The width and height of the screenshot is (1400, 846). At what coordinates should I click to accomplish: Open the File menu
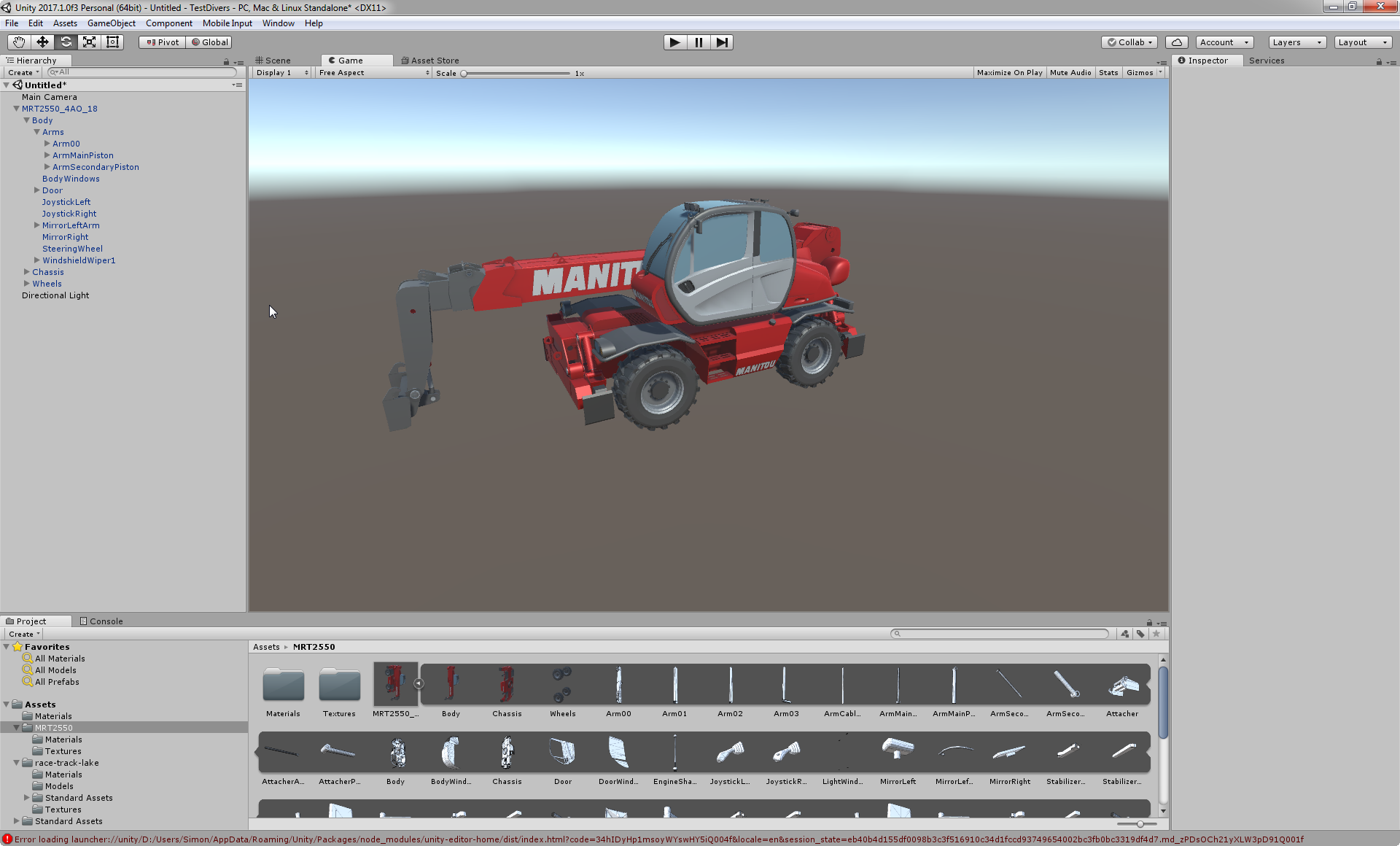[x=12, y=23]
